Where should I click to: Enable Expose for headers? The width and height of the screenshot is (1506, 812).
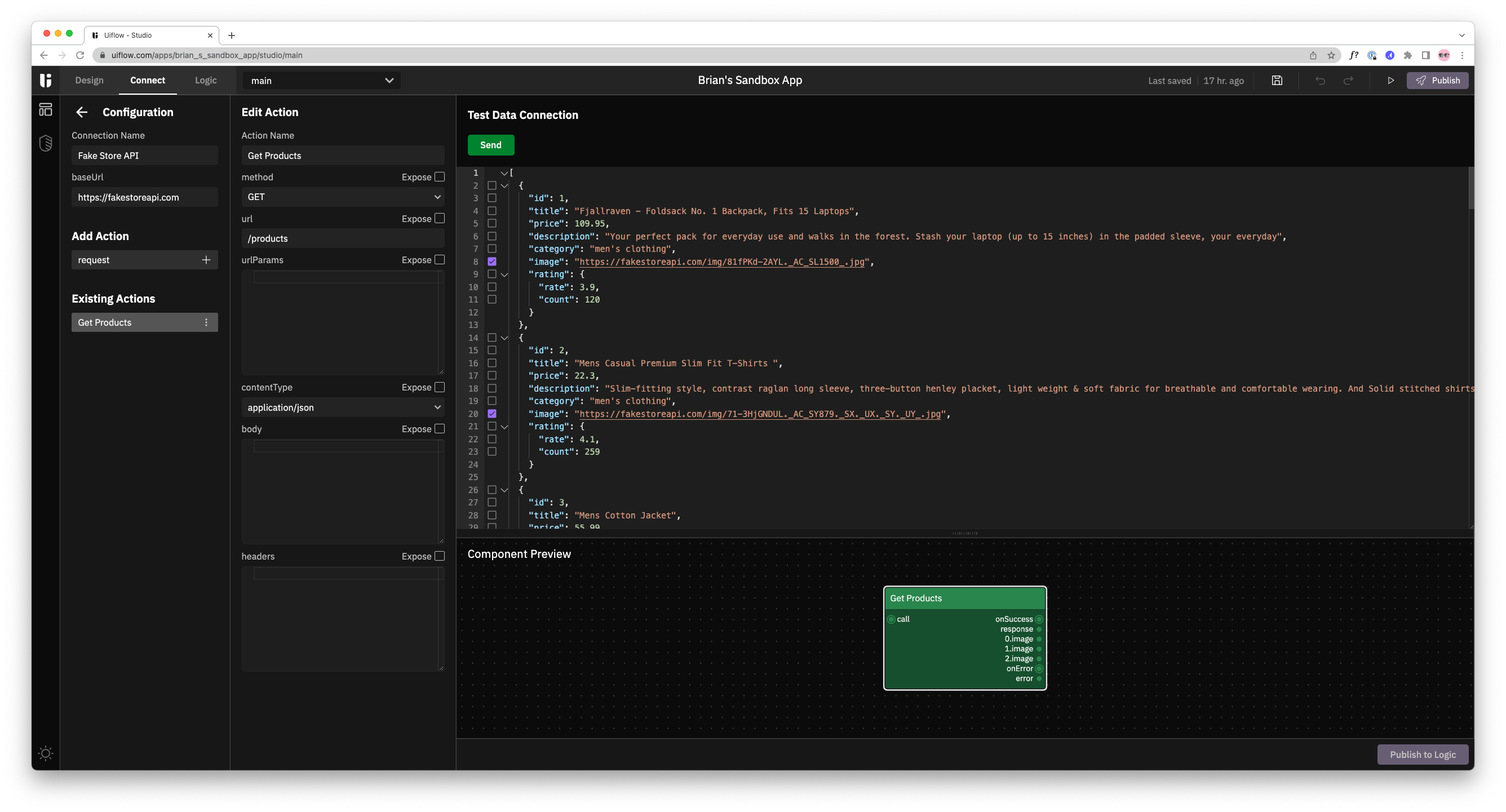click(x=440, y=556)
